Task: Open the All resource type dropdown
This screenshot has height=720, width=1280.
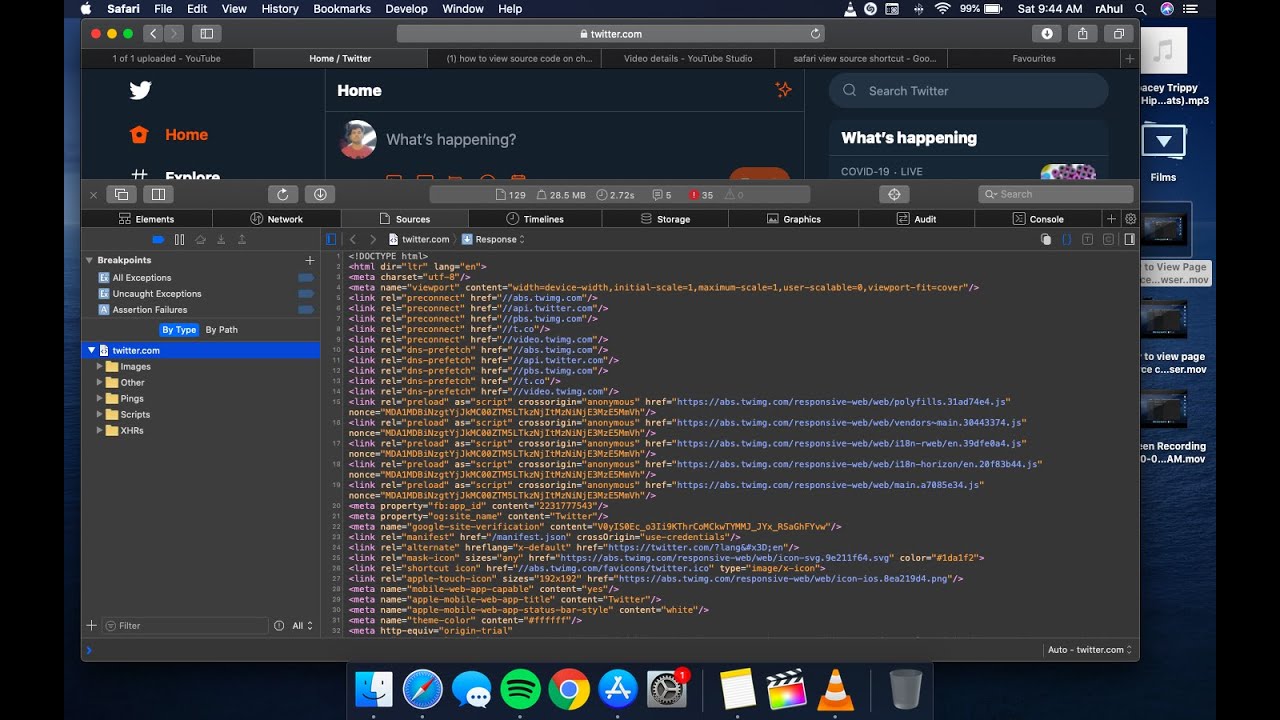Action: click(302, 626)
